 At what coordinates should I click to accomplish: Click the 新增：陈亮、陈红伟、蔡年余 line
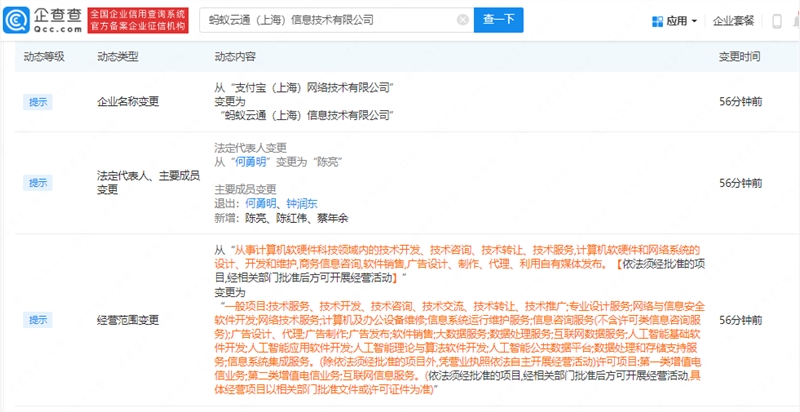click(281, 218)
